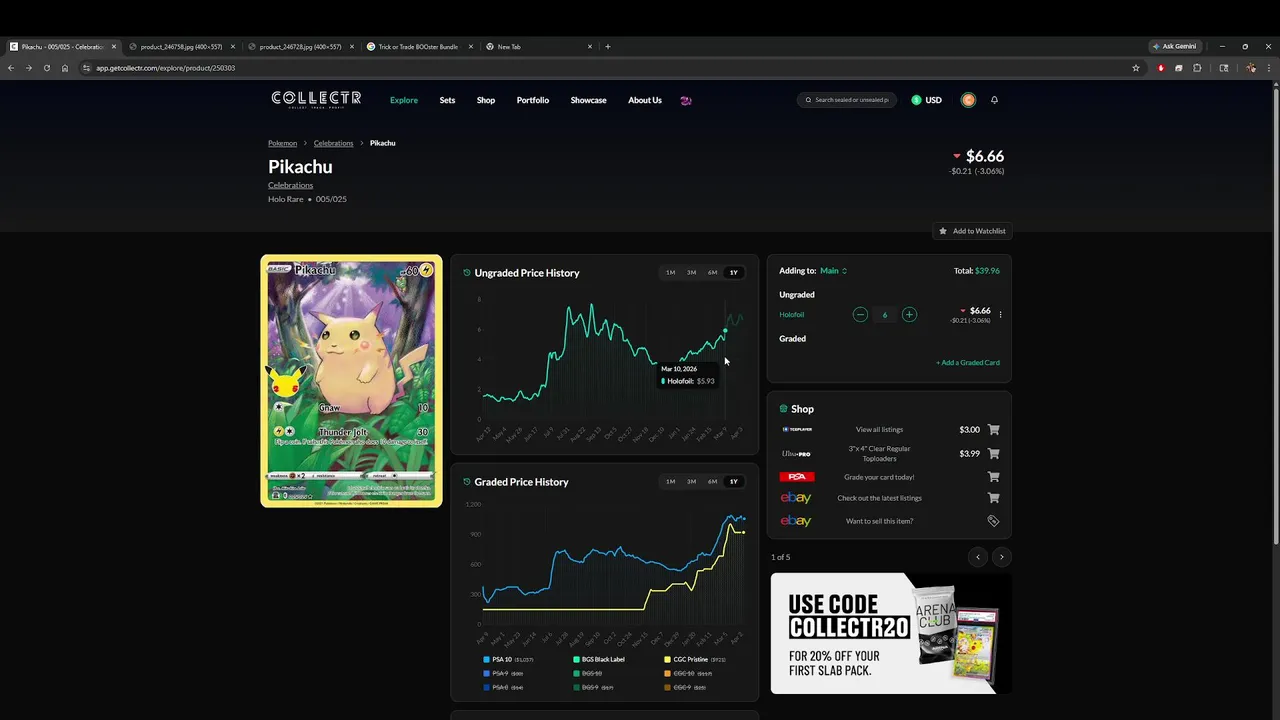Screen dimensions: 1280x720
Task: Click the Pokemon breadcrumb link
Action: click(282, 143)
